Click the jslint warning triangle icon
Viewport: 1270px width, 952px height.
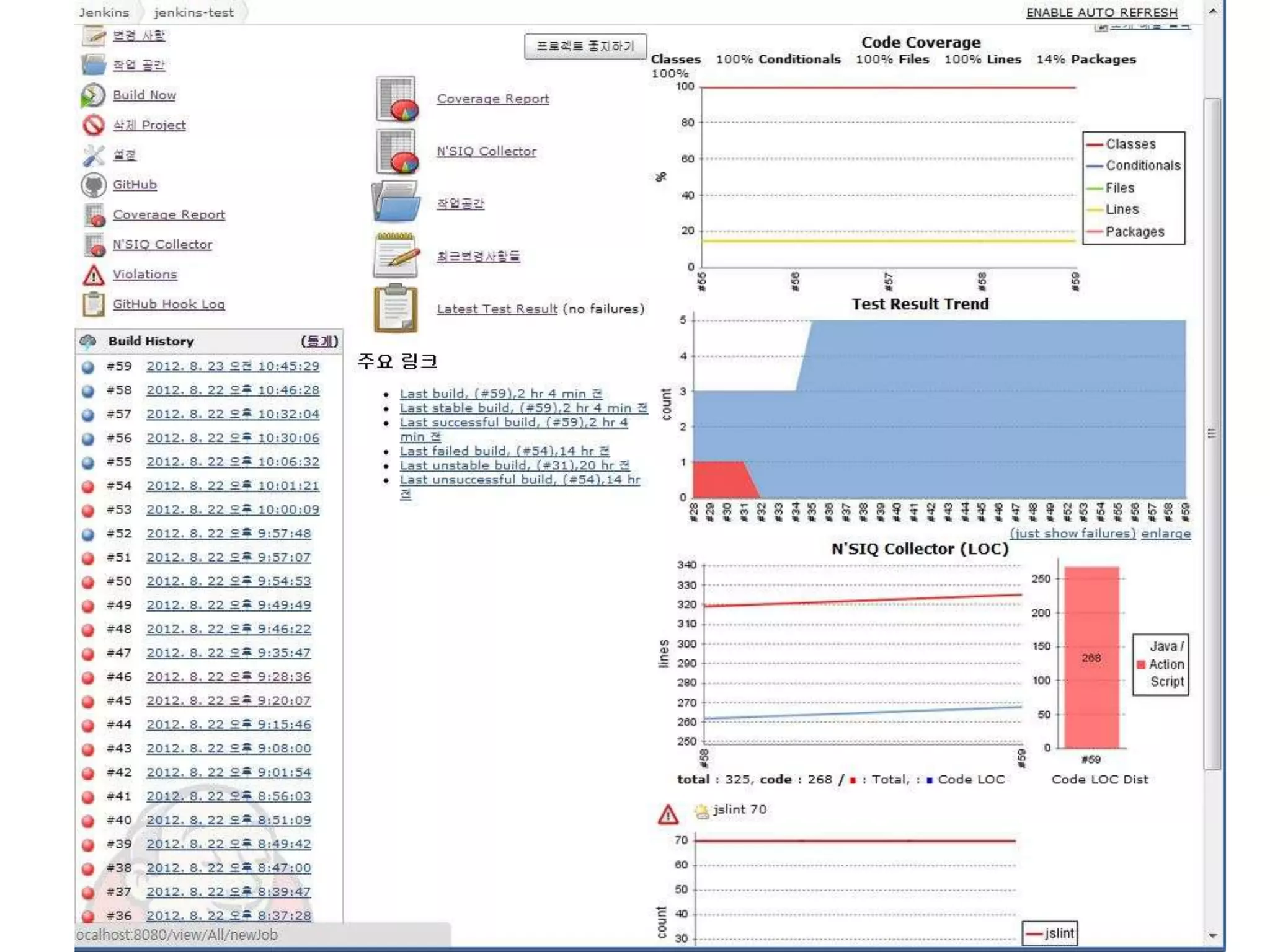(668, 814)
